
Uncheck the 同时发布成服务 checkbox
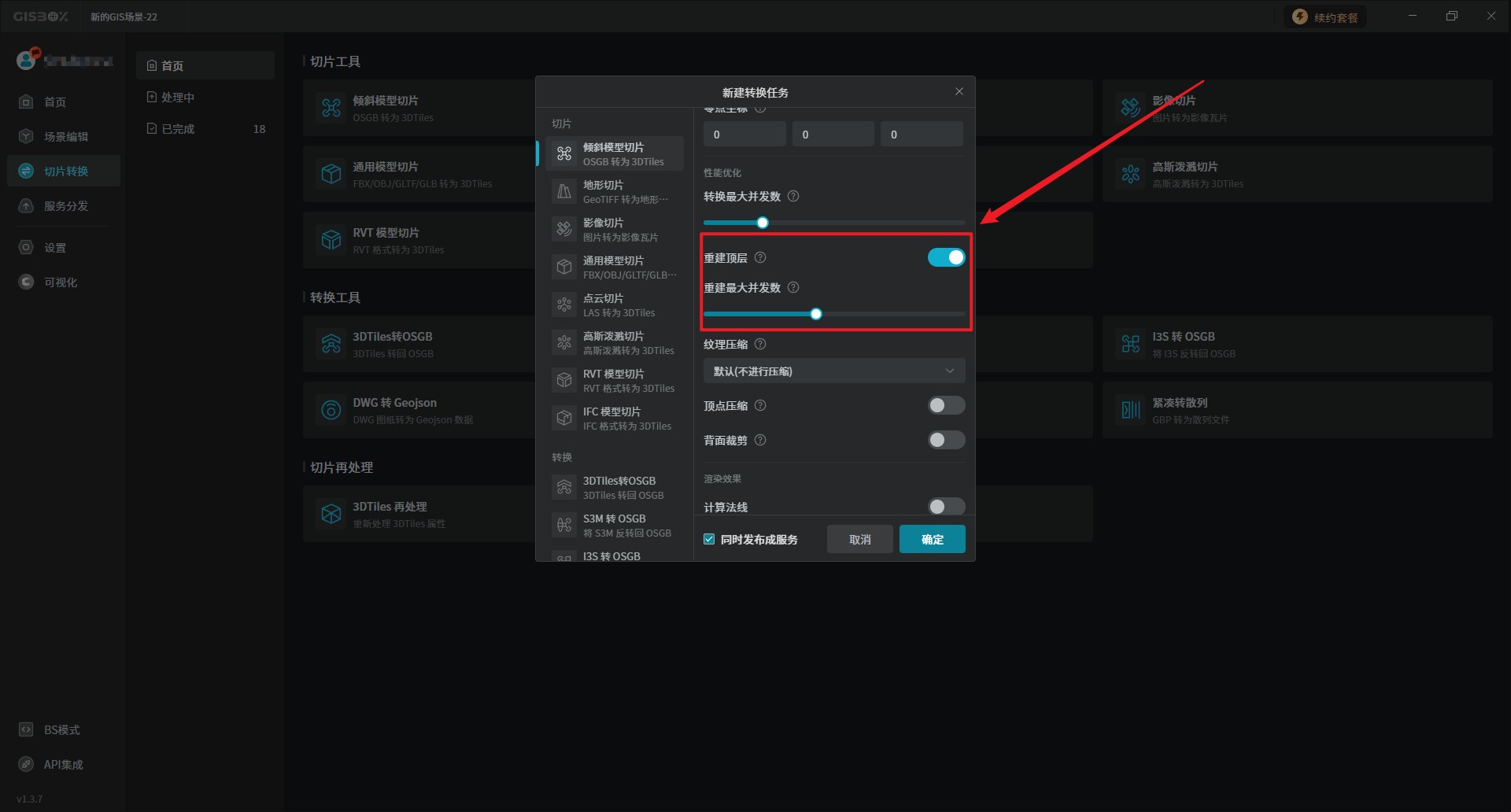coord(709,540)
